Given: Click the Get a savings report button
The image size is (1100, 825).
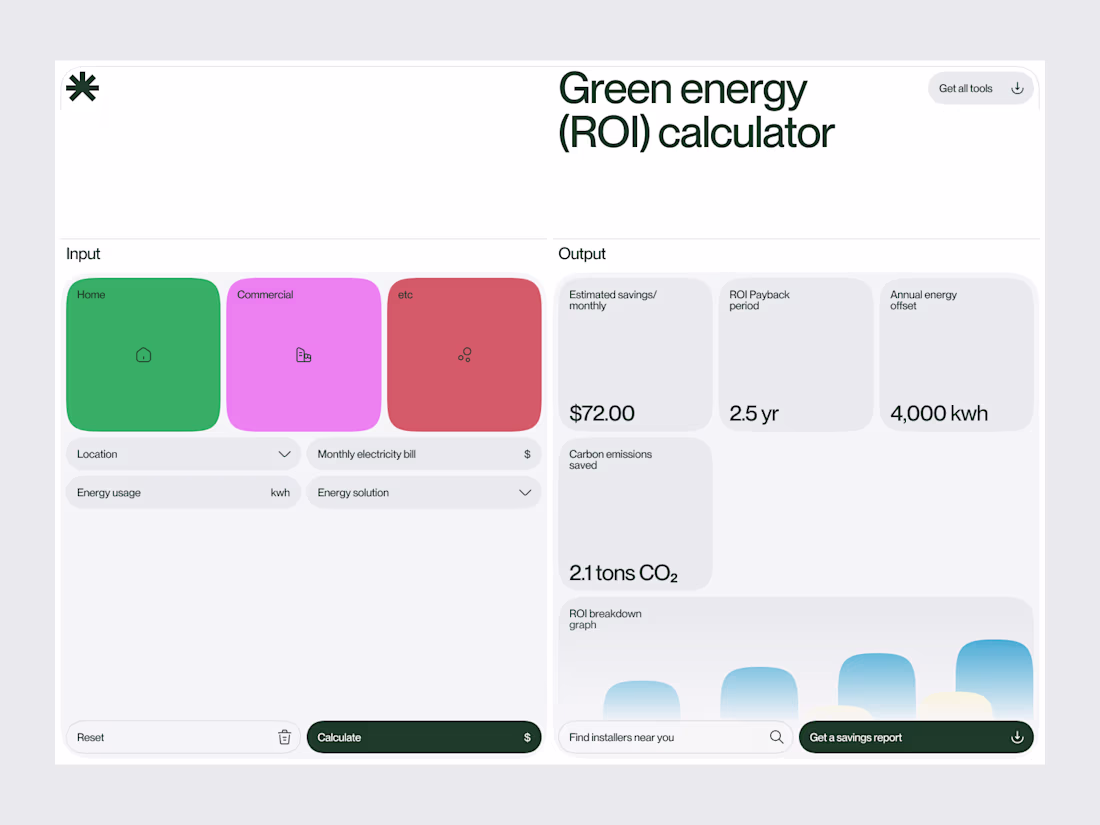Looking at the screenshot, I should pos(916,737).
